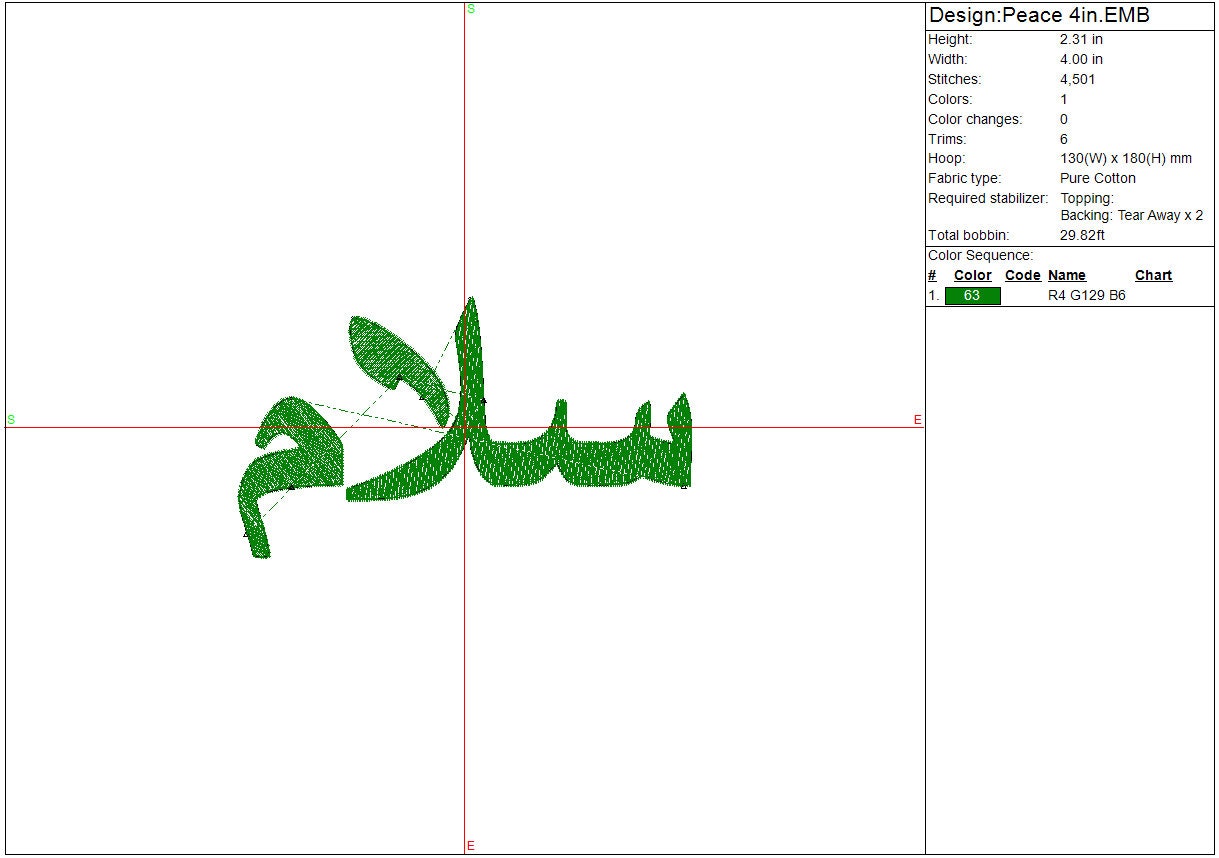Click the red E marker on right edge
Screen dimensions: 1219x858
pos(917,420)
